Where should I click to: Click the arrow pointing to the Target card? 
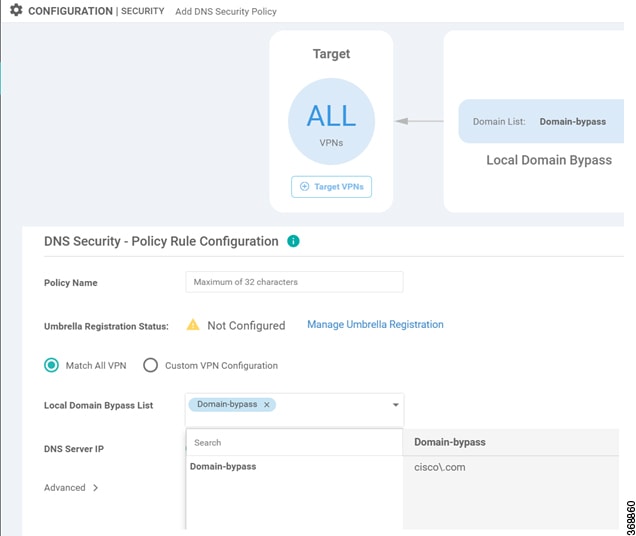click(x=419, y=121)
